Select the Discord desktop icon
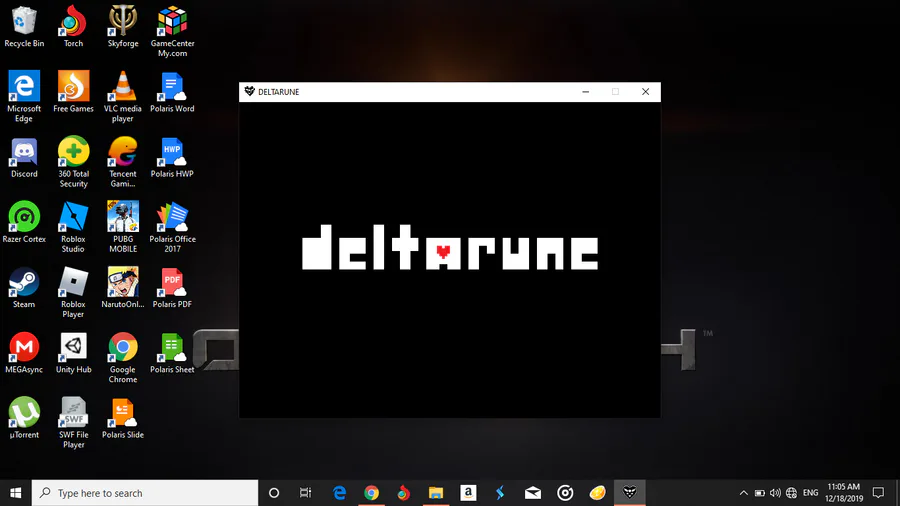Image resolution: width=900 pixels, height=506 pixels. 24,157
